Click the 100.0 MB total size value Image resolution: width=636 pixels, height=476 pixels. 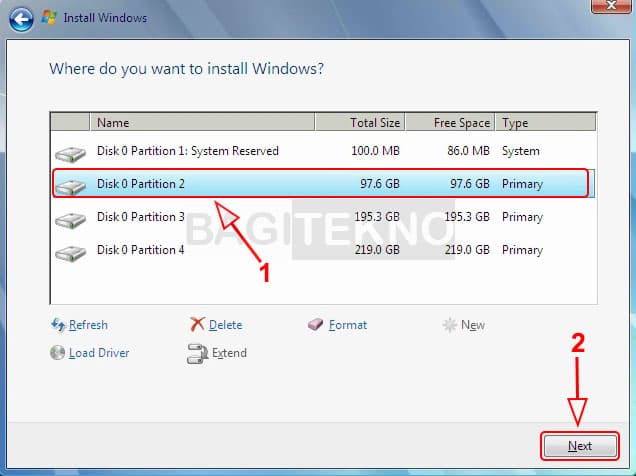[375, 151]
